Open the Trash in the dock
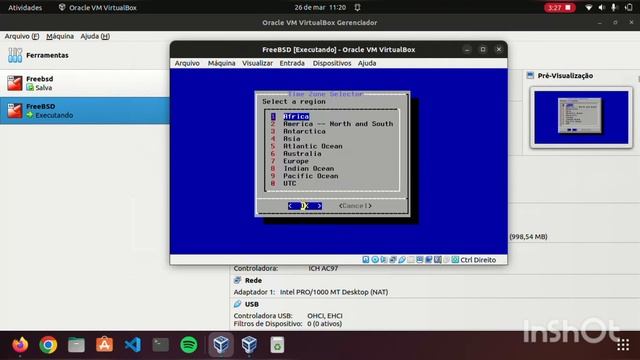640x360 pixels. pos(277,345)
